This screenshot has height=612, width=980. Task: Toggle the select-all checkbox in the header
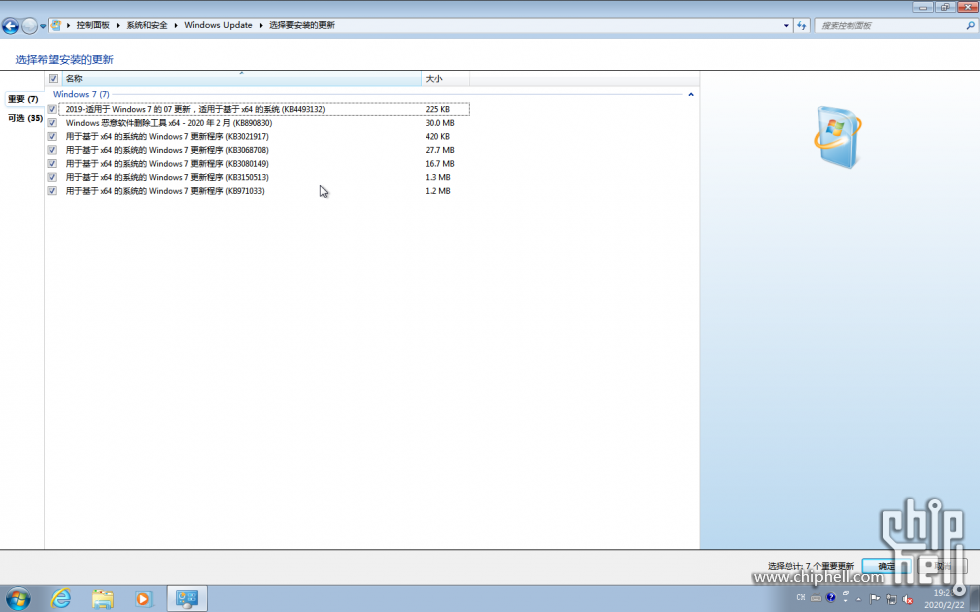[53, 79]
